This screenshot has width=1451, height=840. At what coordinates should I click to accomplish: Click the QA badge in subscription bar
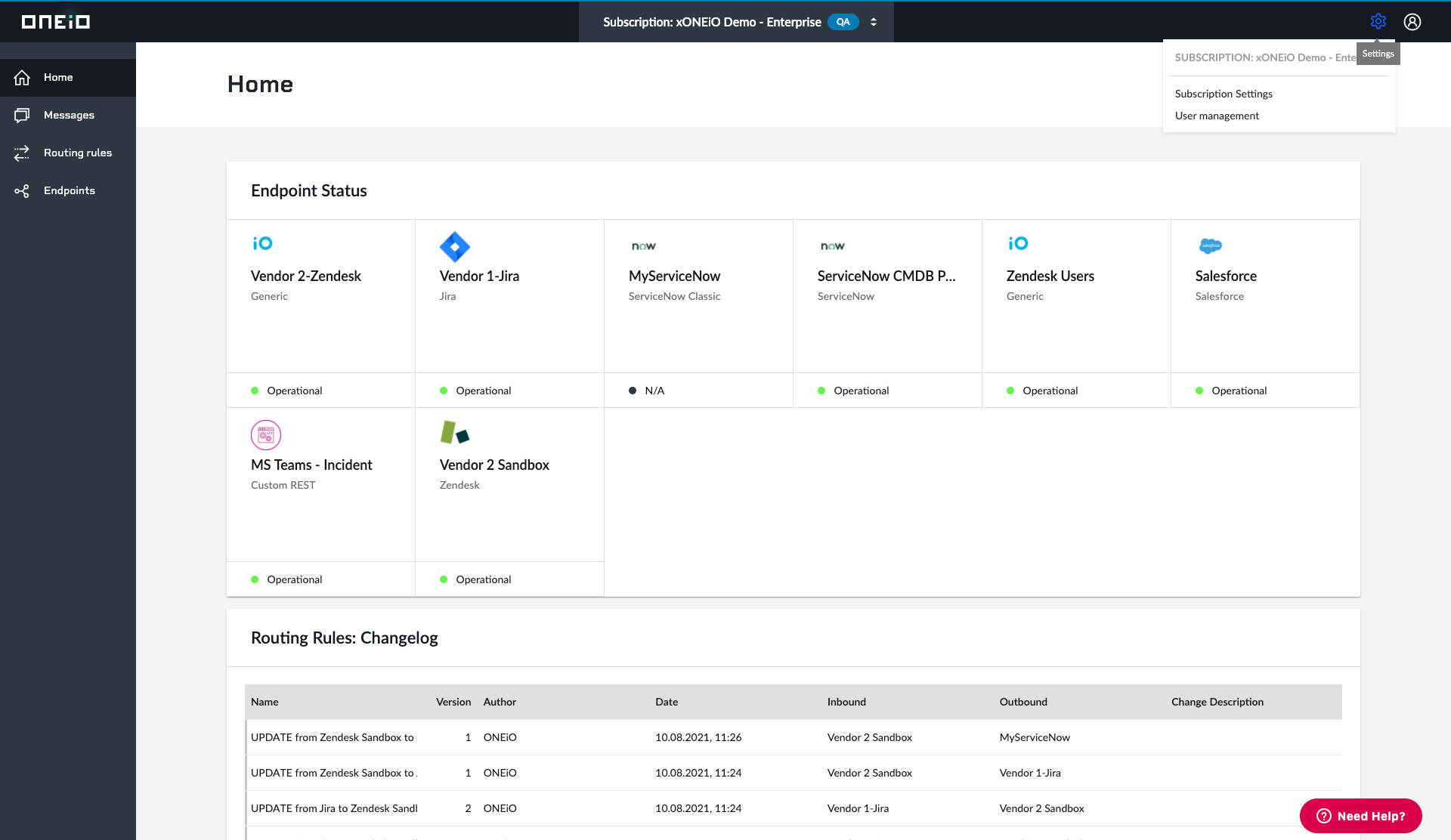(x=843, y=22)
